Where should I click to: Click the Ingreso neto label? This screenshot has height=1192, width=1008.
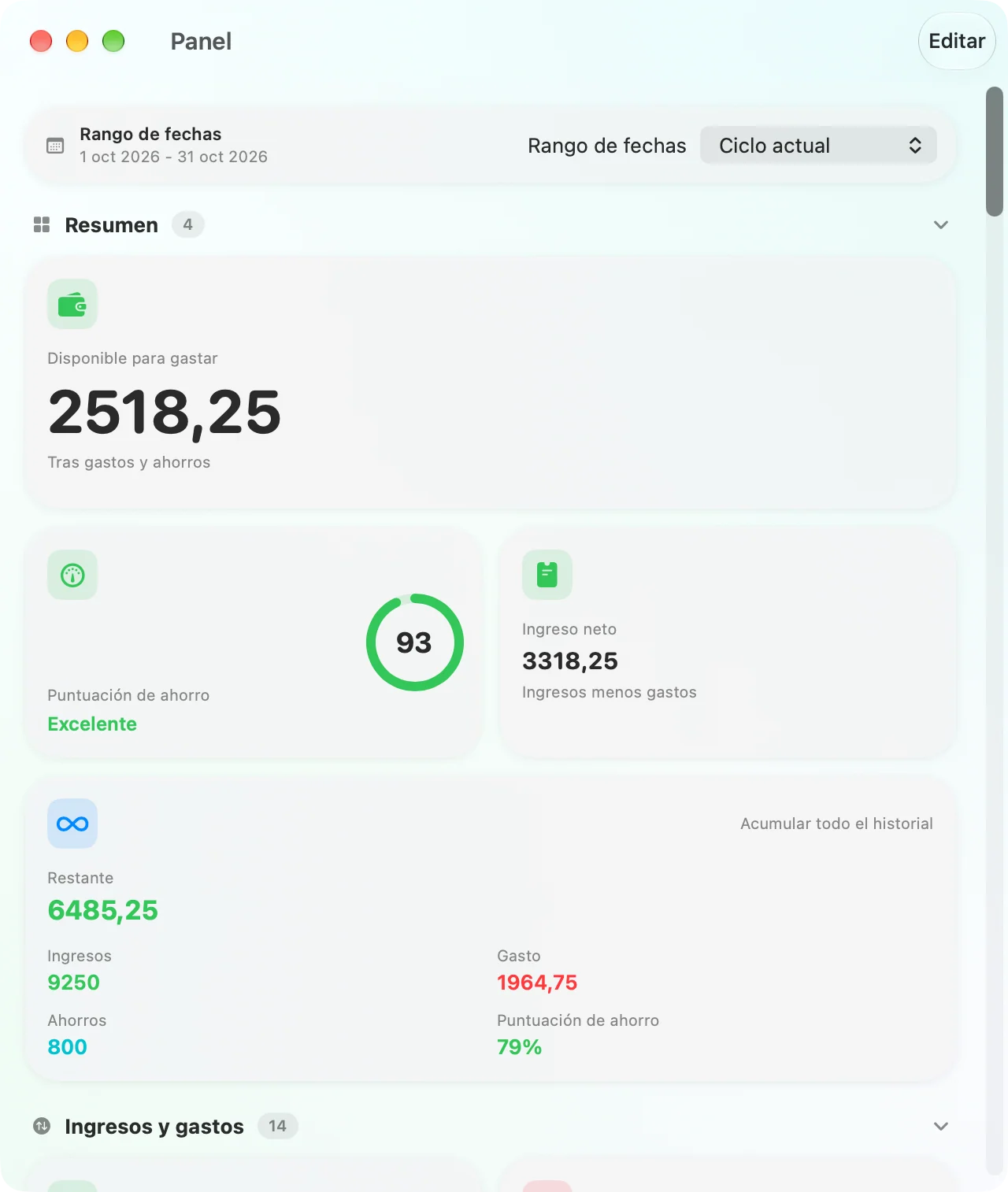tap(569, 629)
